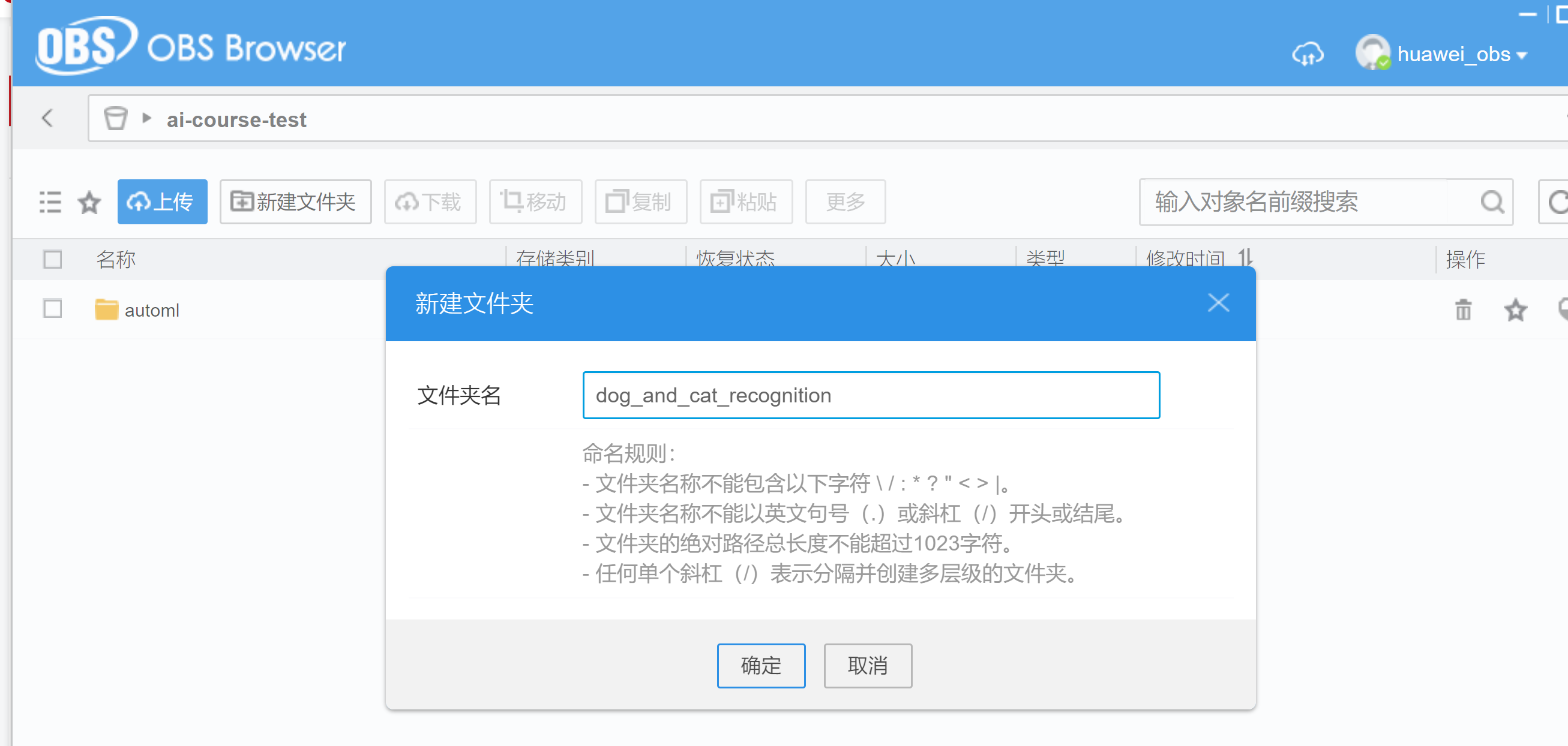1568x746 pixels.
Task: Click the back navigation arrow
Action: click(47, 118)
